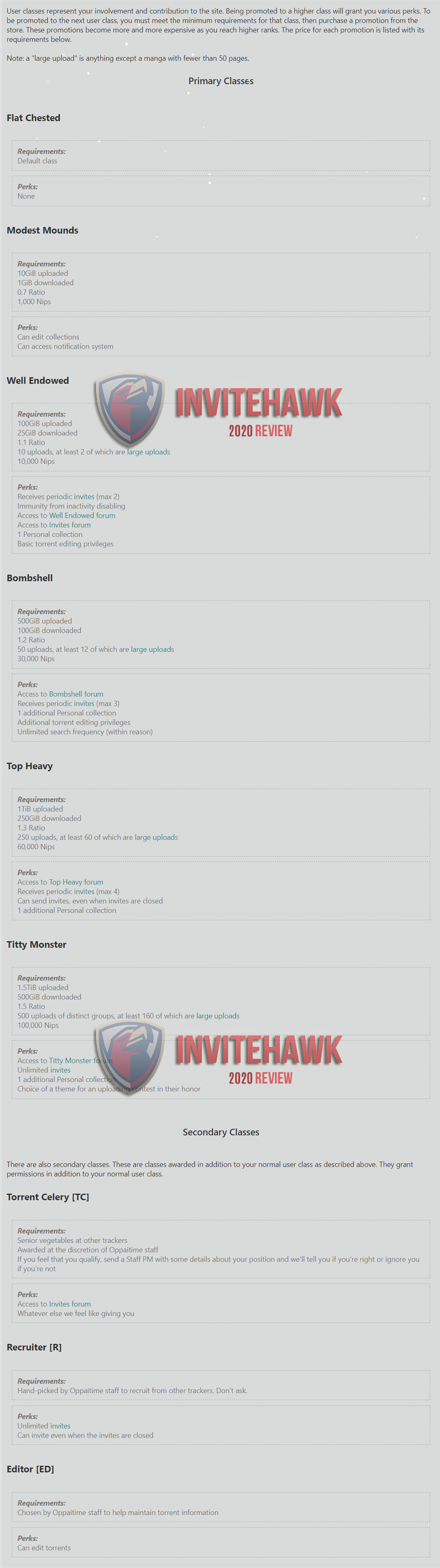This screenshot has height=1568, width=440.
Task: Open Invites forum link under Well Endowed
Action: coord(70,525)
